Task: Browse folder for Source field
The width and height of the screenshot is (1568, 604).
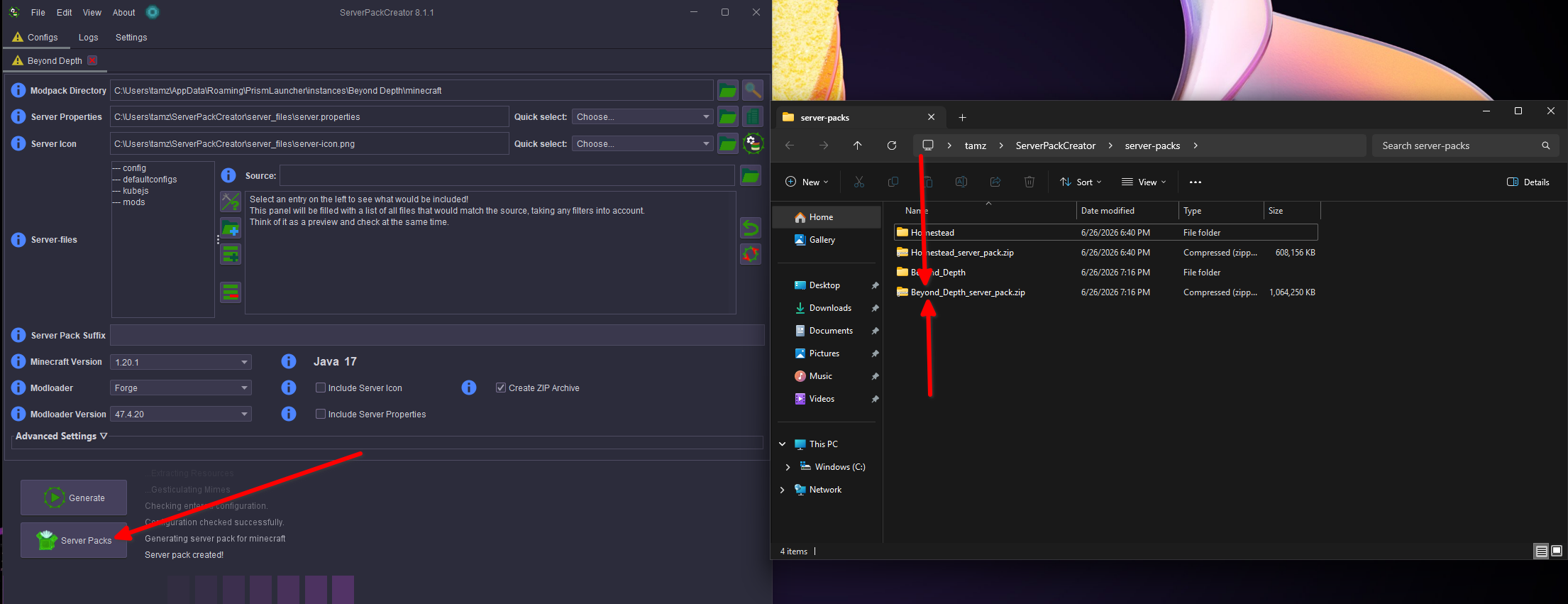Action: [x=751, y=175]
